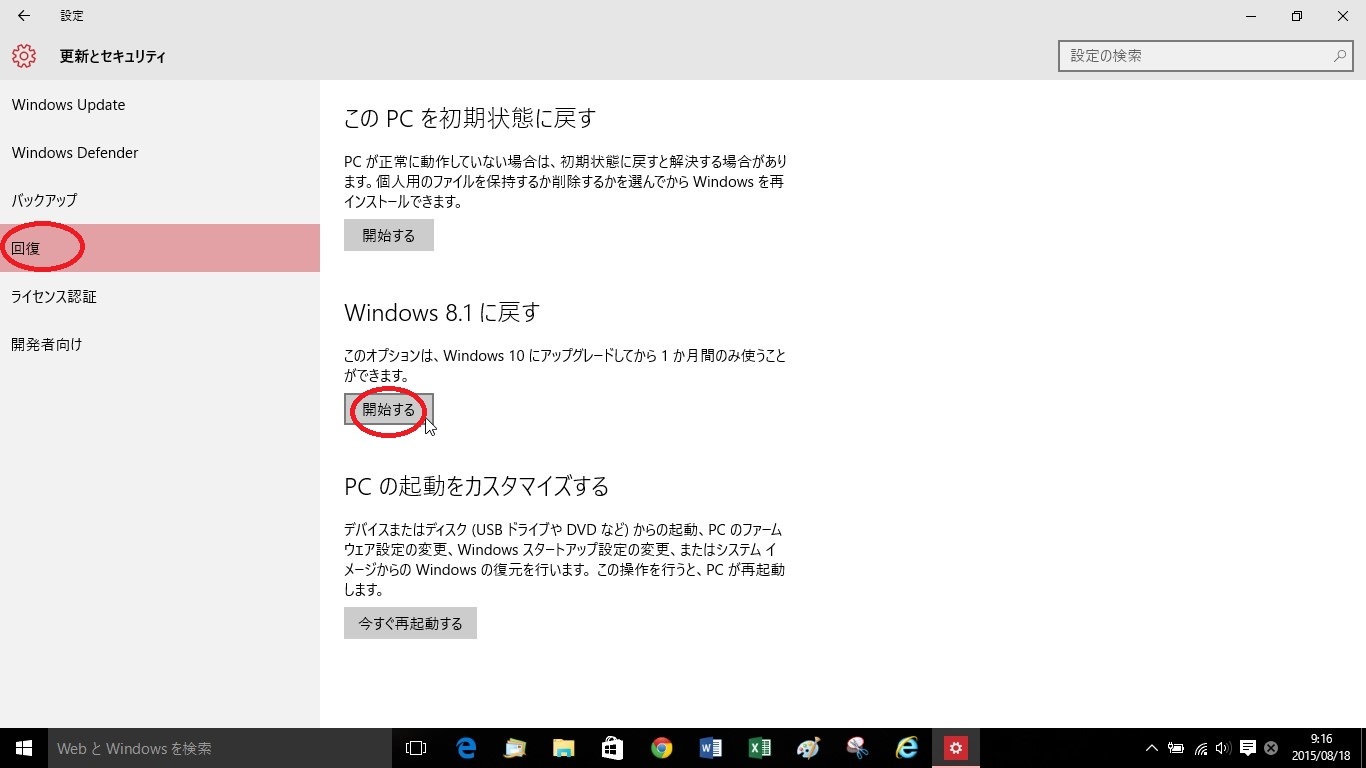The width and height of the screenshot is (1366, 768).
Task: Open Task View from taskbar
Action: [416, 748]
